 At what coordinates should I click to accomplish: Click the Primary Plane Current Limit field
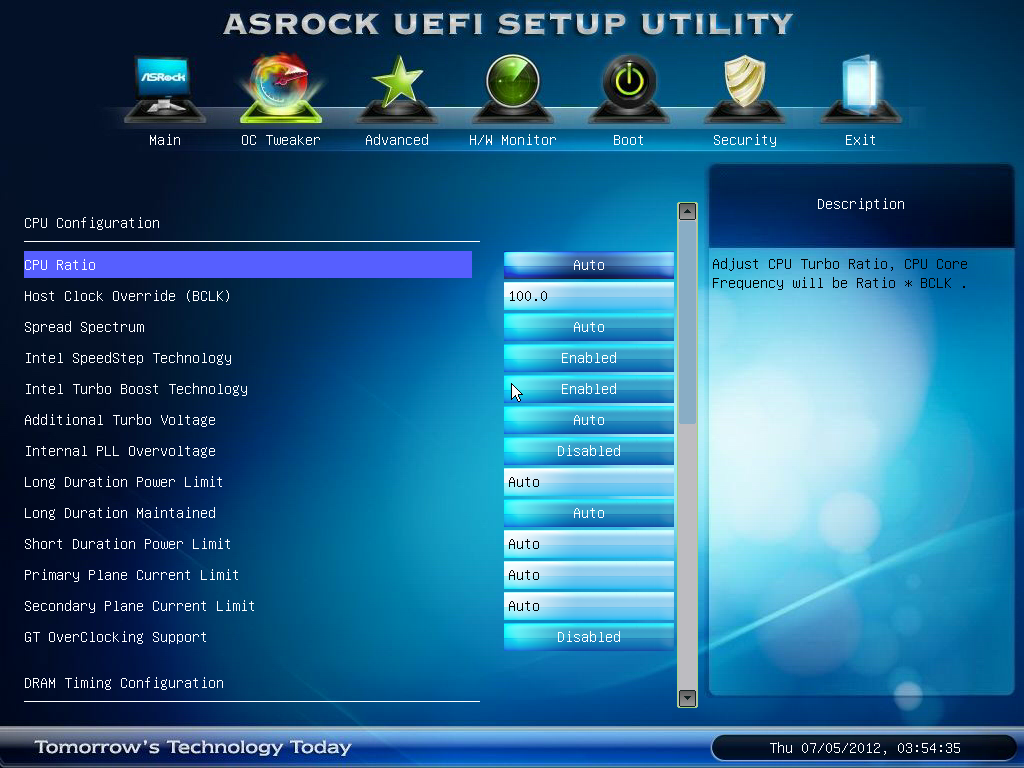click(x=588, y=575)
